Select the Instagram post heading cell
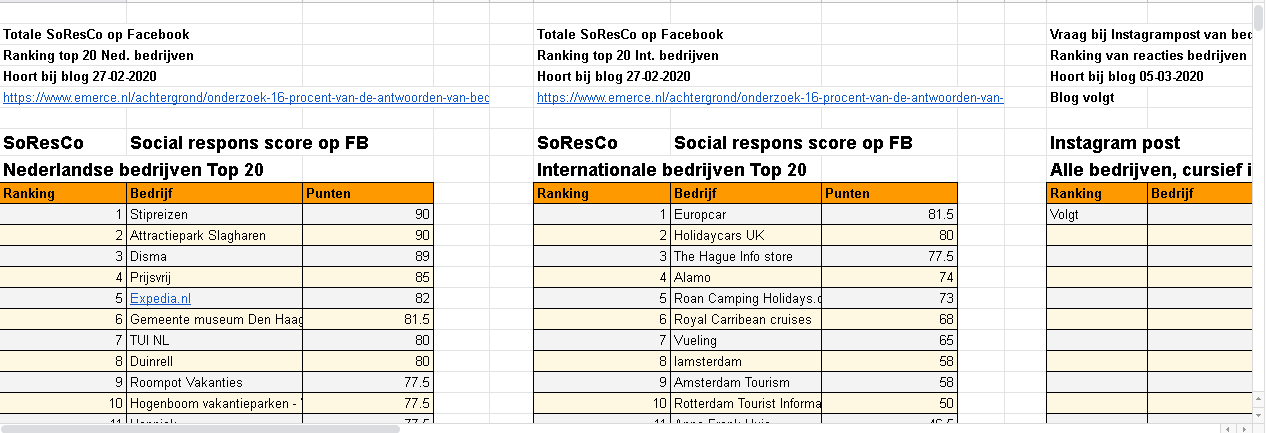This screenshot has height=433, width=1267. click(x=1115, y=143)
